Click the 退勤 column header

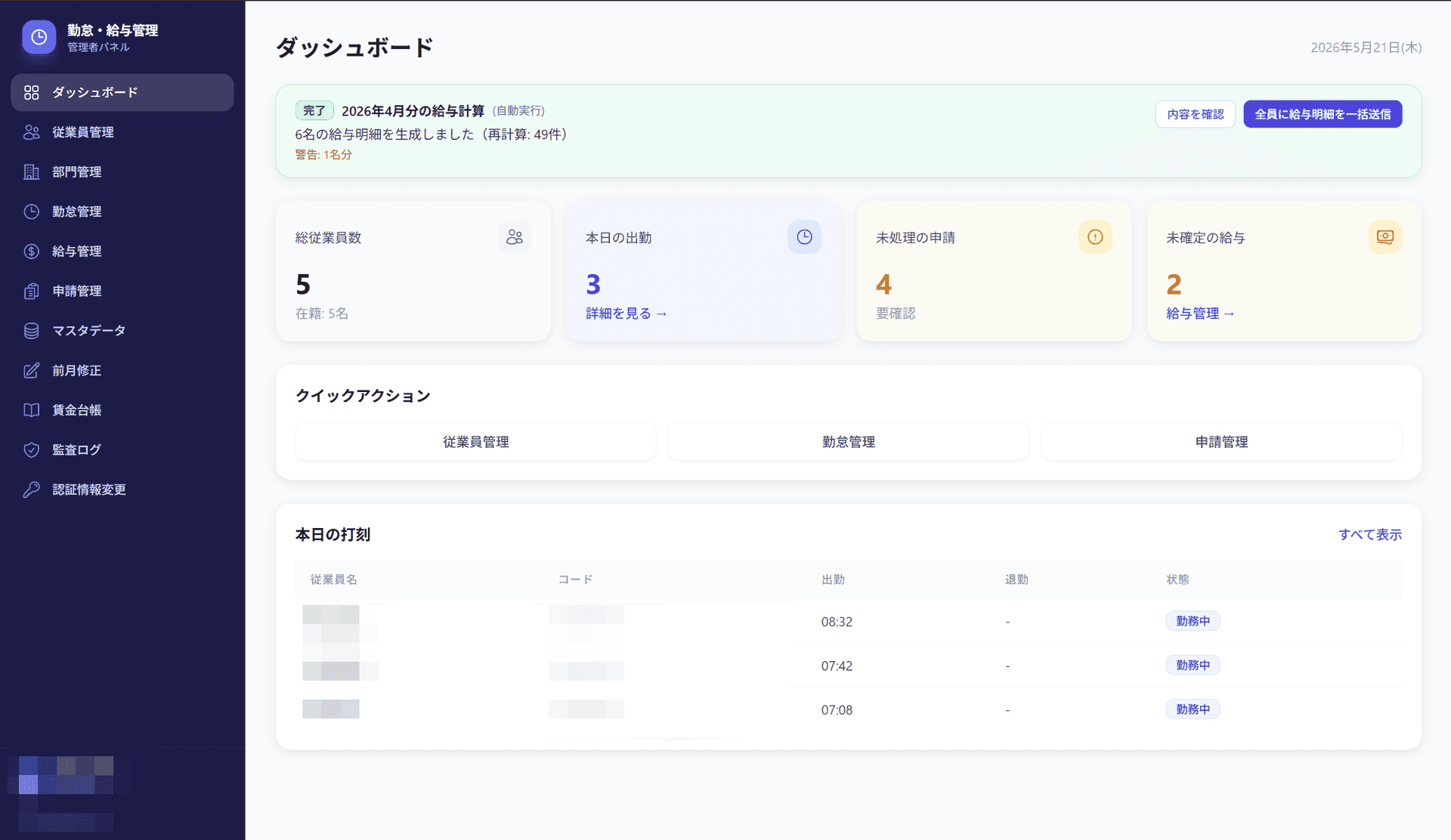click(x=1016, y=579)
